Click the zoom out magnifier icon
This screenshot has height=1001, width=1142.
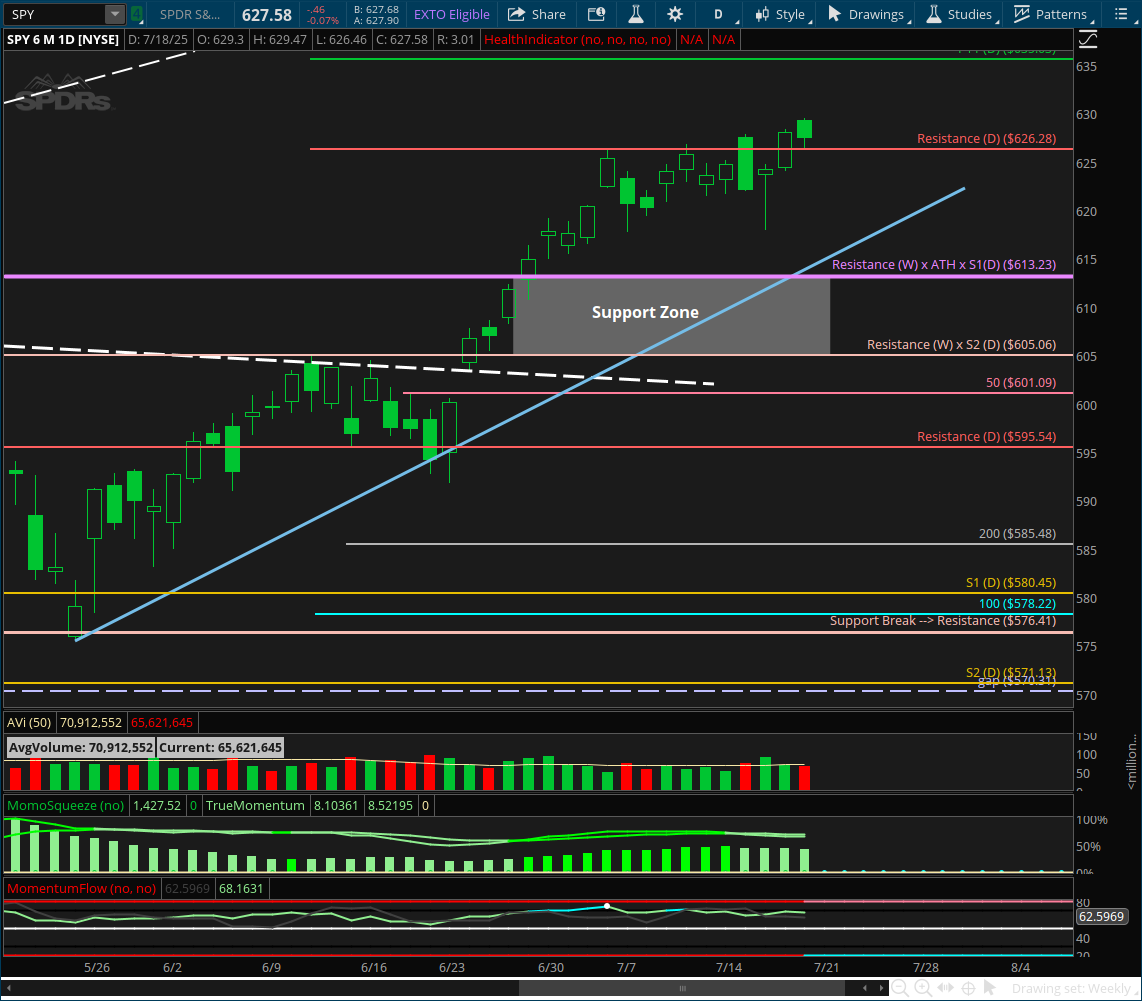point(900,989)
